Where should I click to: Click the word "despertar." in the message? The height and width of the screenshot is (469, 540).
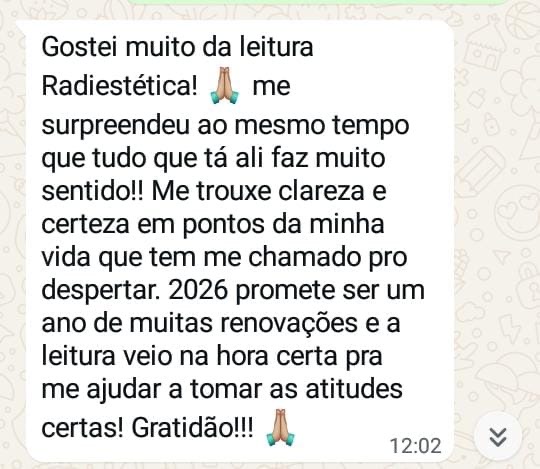point(101,291)
